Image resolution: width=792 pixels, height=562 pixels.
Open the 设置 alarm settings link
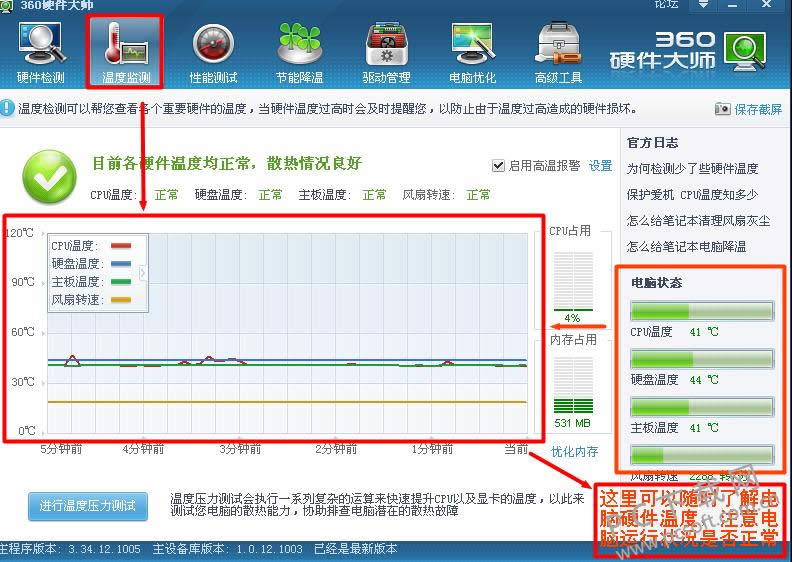(x=601, y=166)
